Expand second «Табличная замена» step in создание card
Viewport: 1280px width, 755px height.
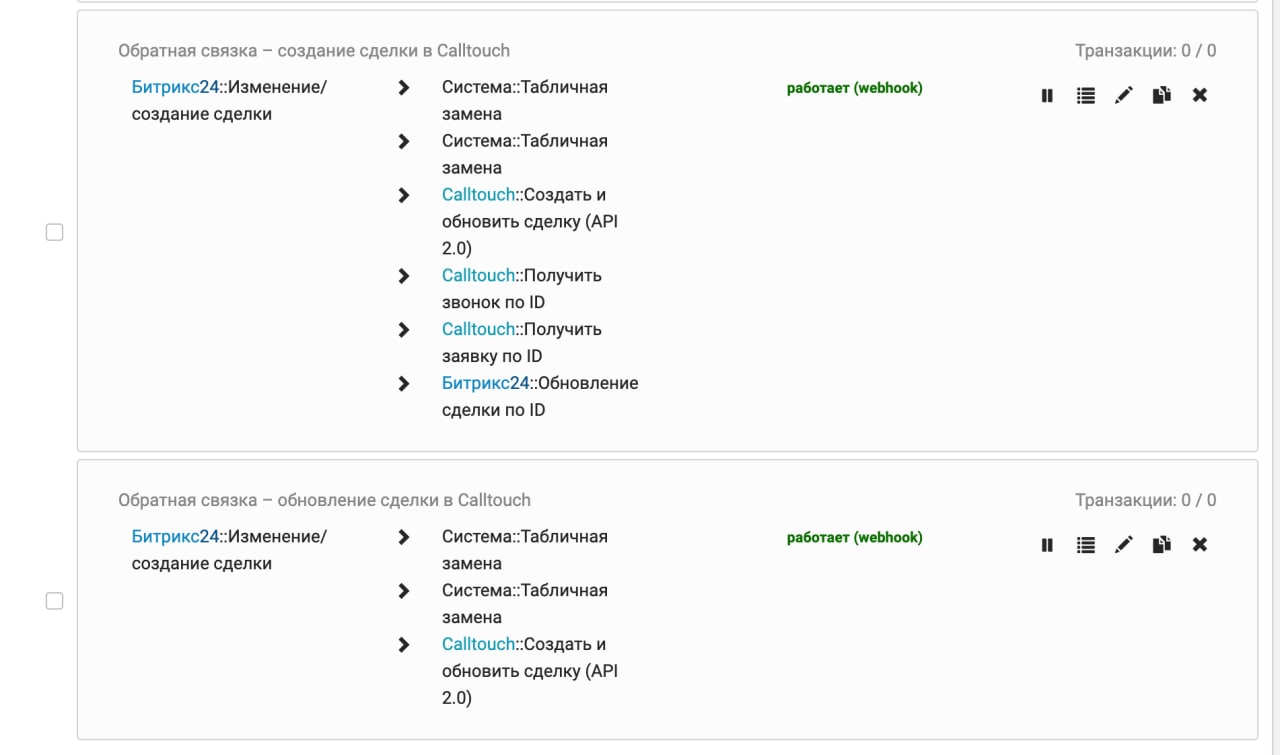click(x=404, y=142)
